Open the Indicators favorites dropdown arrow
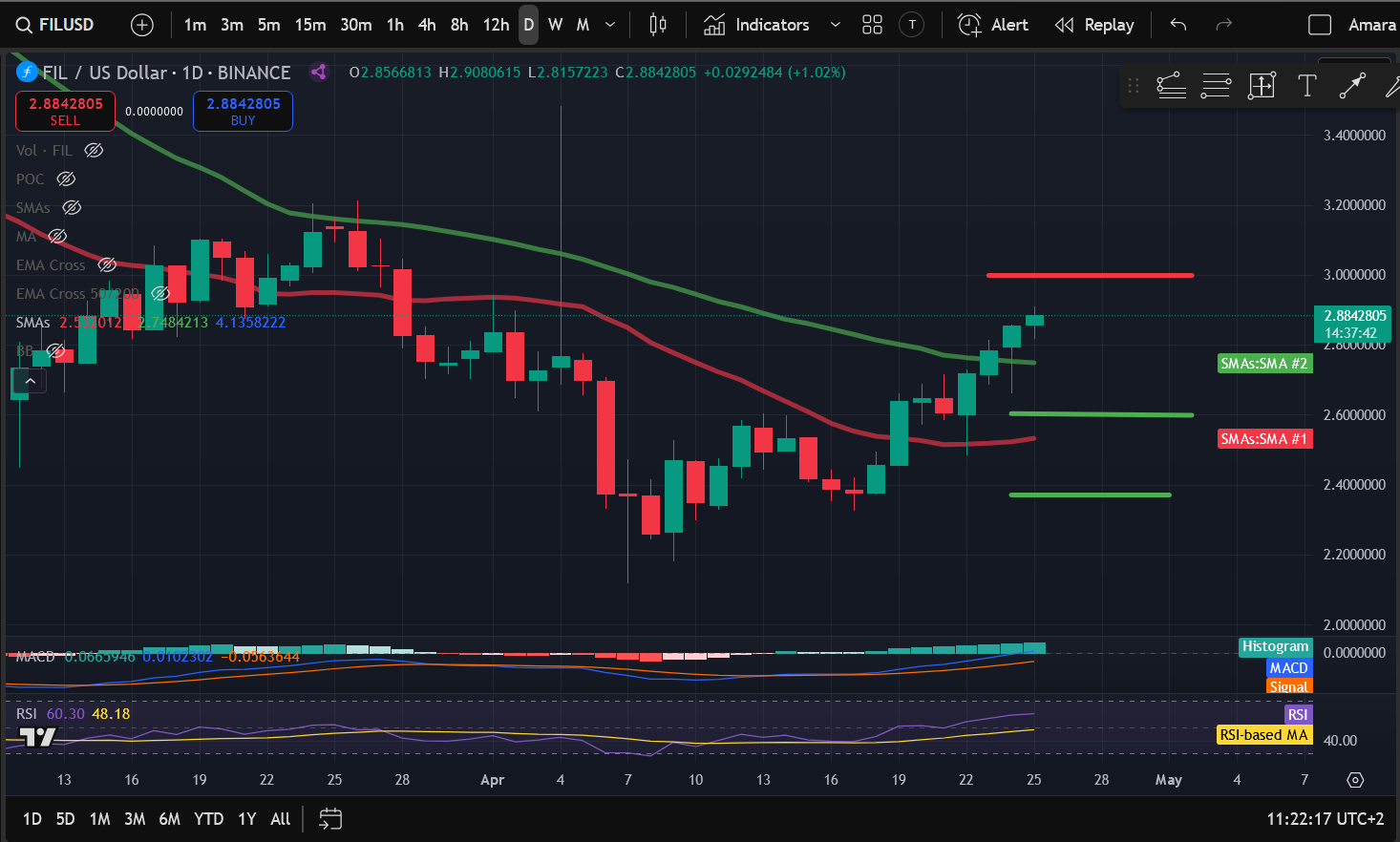 836,25
